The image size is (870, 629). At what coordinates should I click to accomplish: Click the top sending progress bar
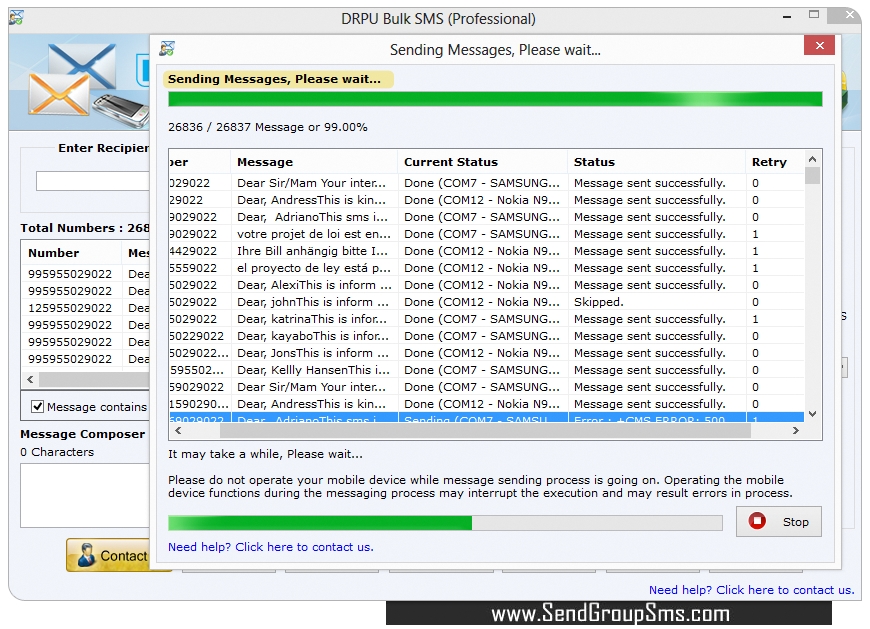(495, 99)
